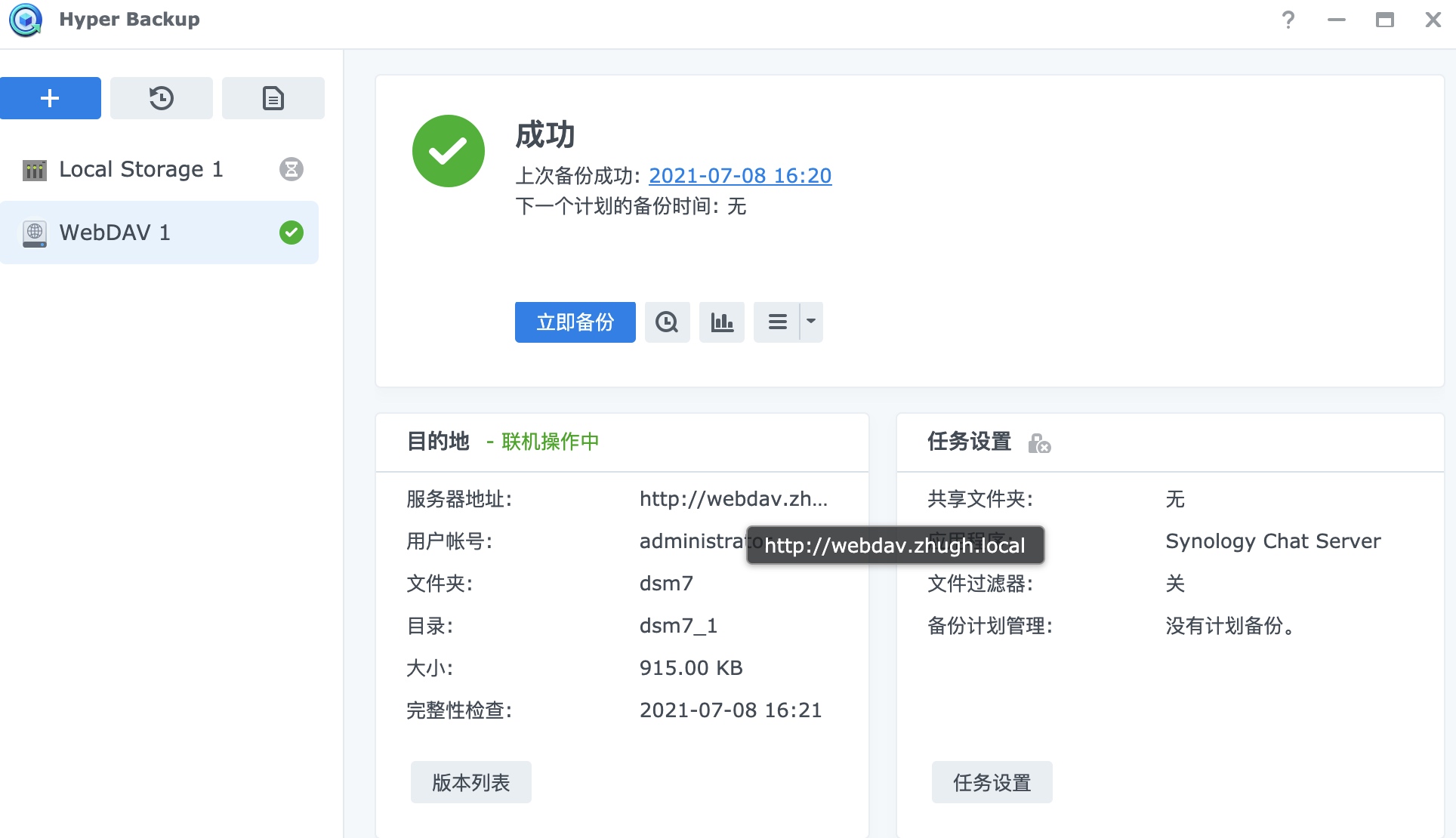Close the Hyper Backup window

(1433, 20)
